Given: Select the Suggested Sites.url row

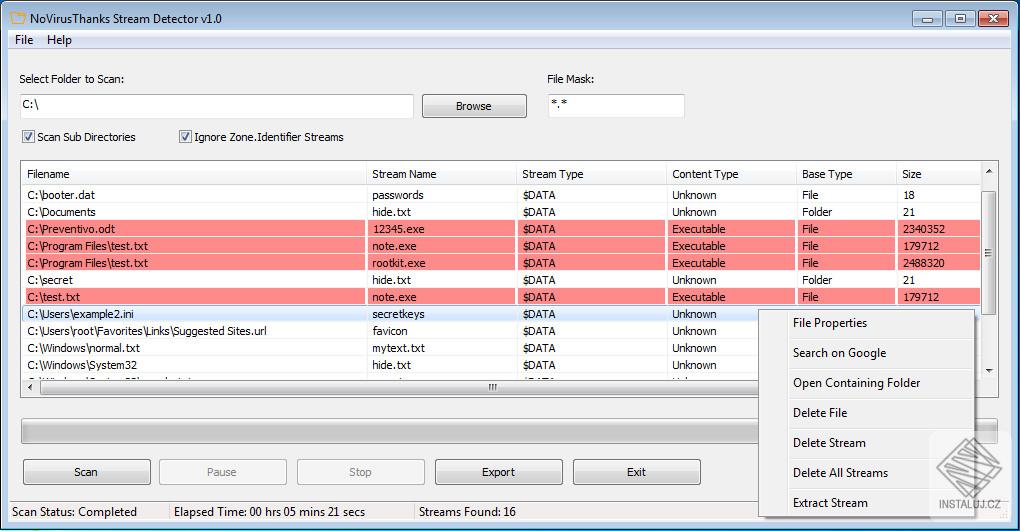Looking at the screenshot, I should tap(390, 331).
